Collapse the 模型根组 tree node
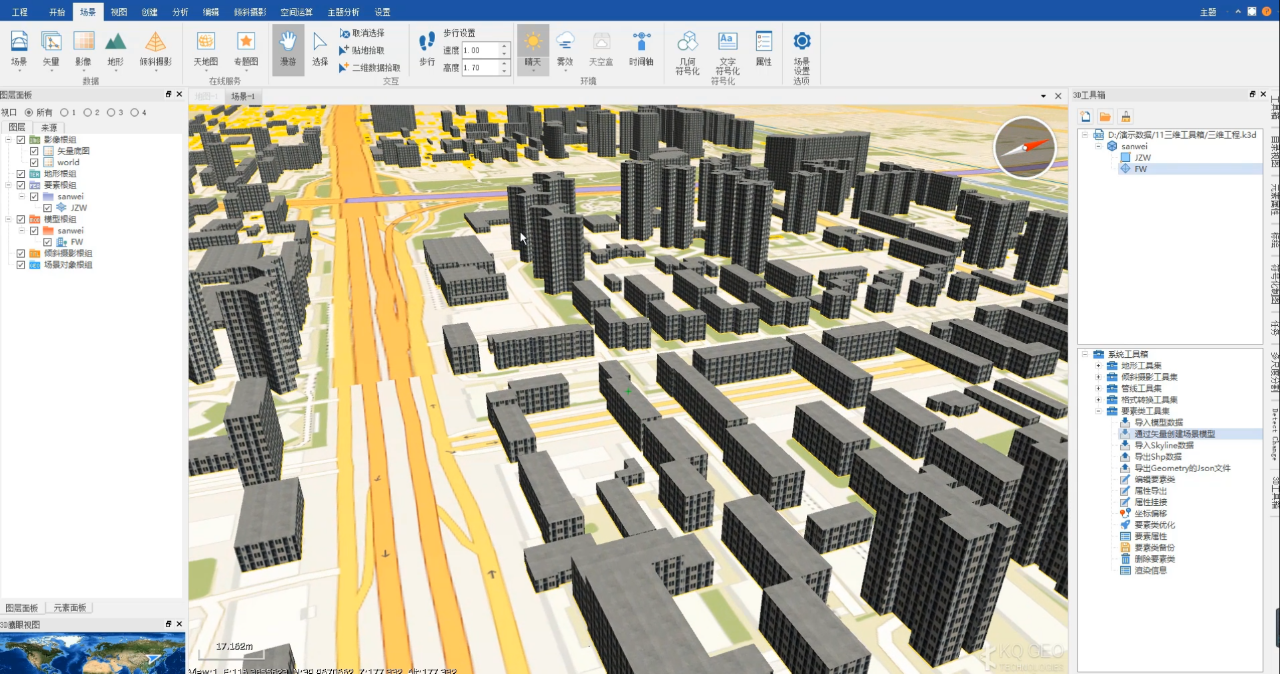1280x674 pixels. click(9, 219)
